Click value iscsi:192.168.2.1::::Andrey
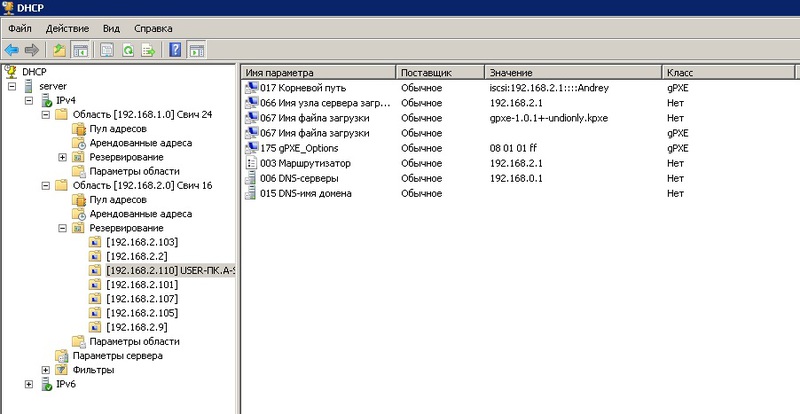 [549, 88]
